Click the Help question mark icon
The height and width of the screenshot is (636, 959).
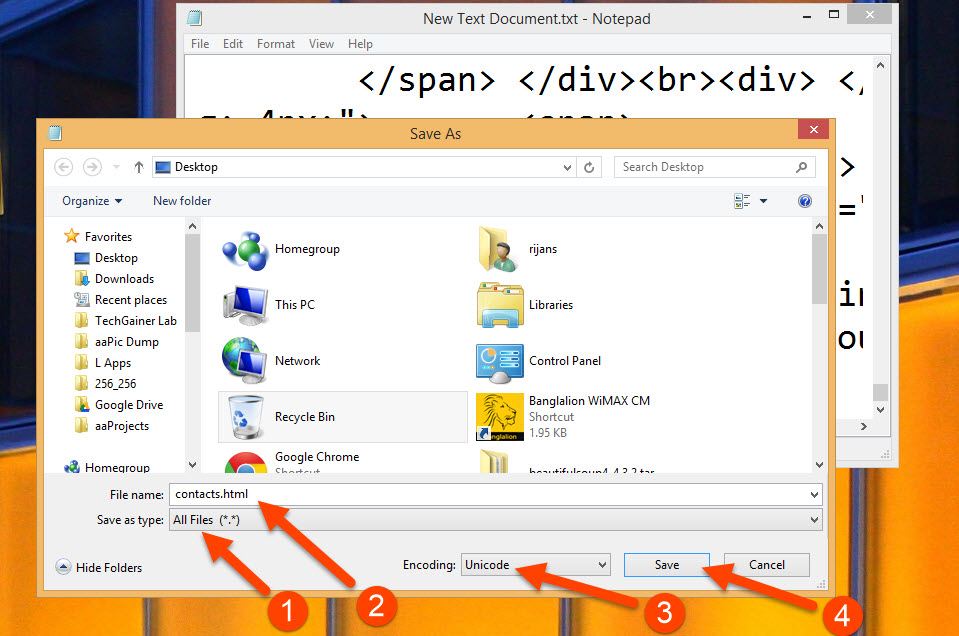pos(805,200)
